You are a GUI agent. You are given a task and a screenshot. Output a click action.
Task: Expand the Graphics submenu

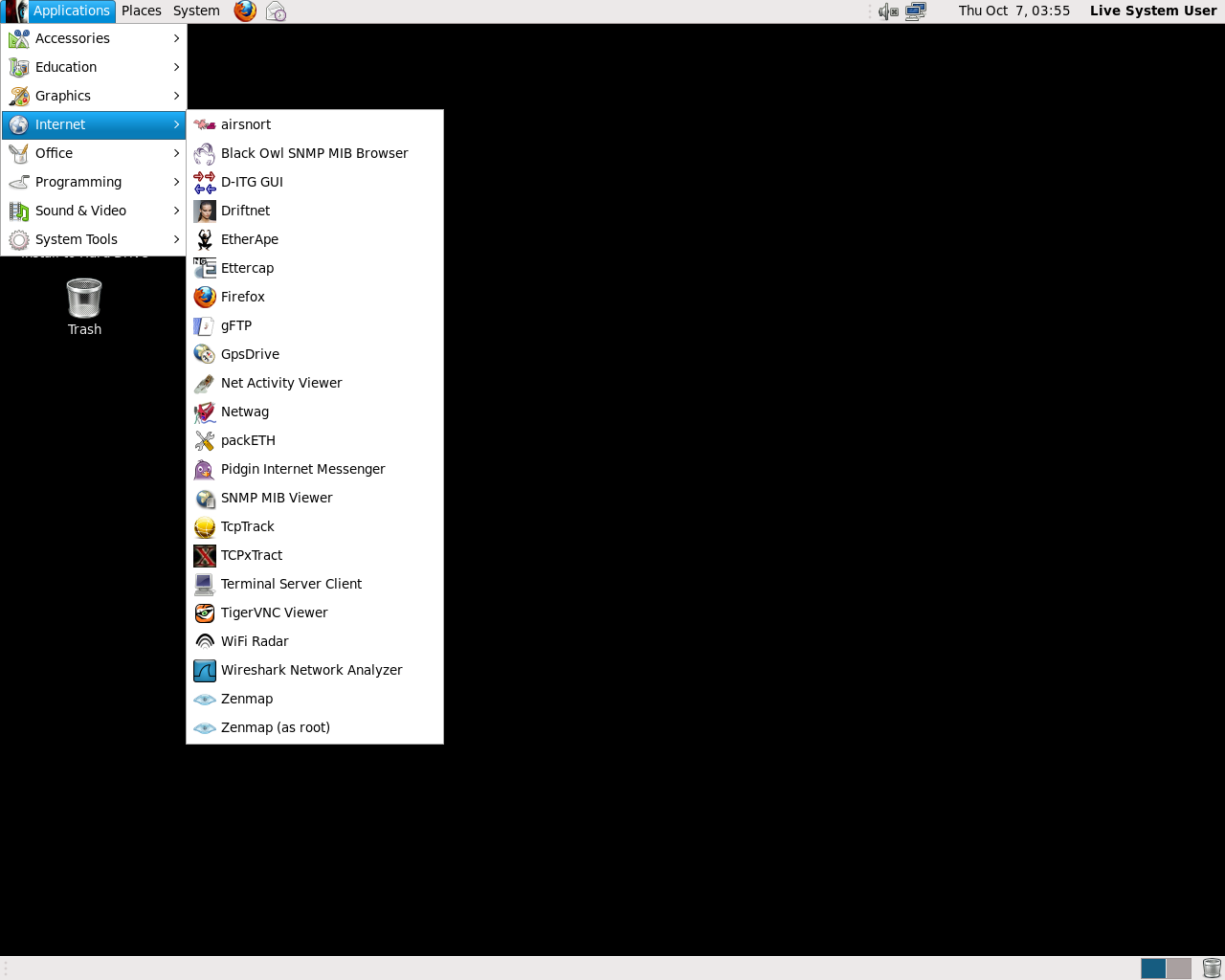coord(94,96)
